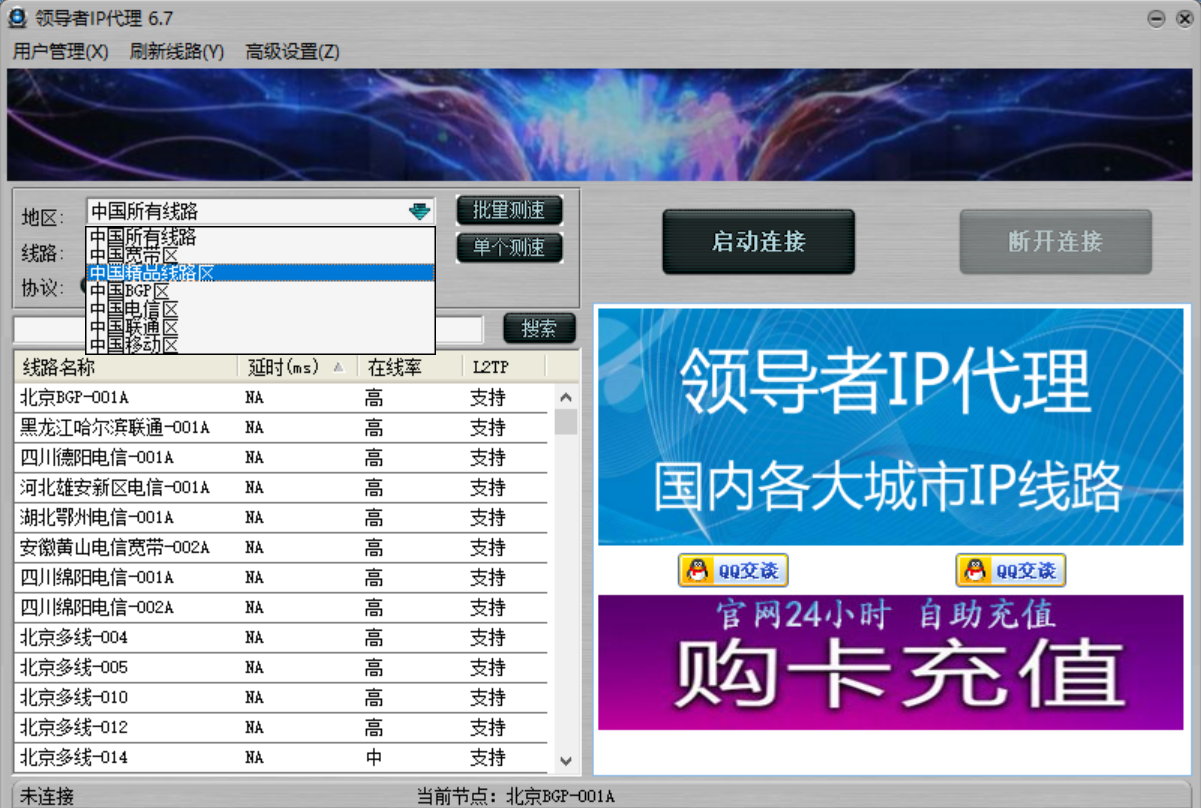Screen dimensions: 1201x808
Task: Click the sort arrow on 延时(ms) column
Action: point(338,367)
